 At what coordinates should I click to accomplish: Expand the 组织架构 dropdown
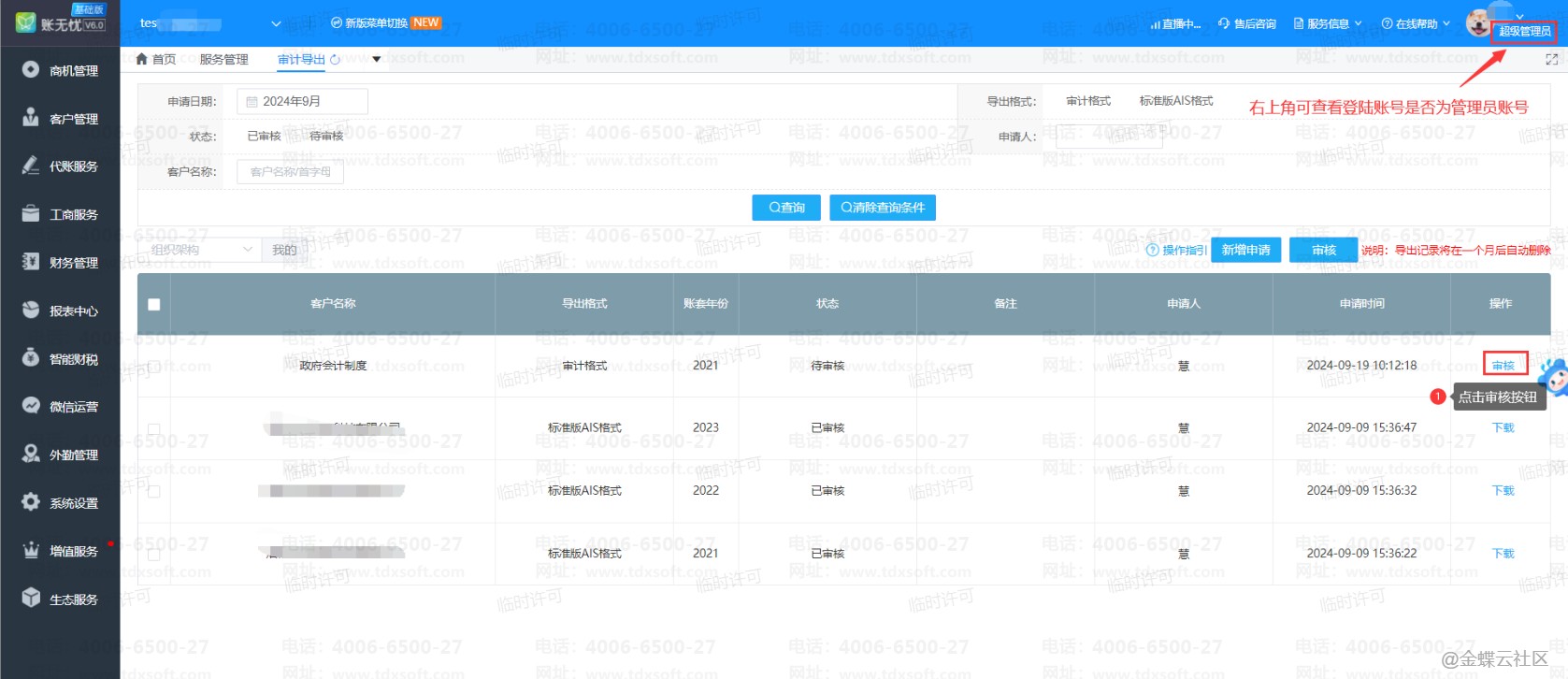click(200, 250)
